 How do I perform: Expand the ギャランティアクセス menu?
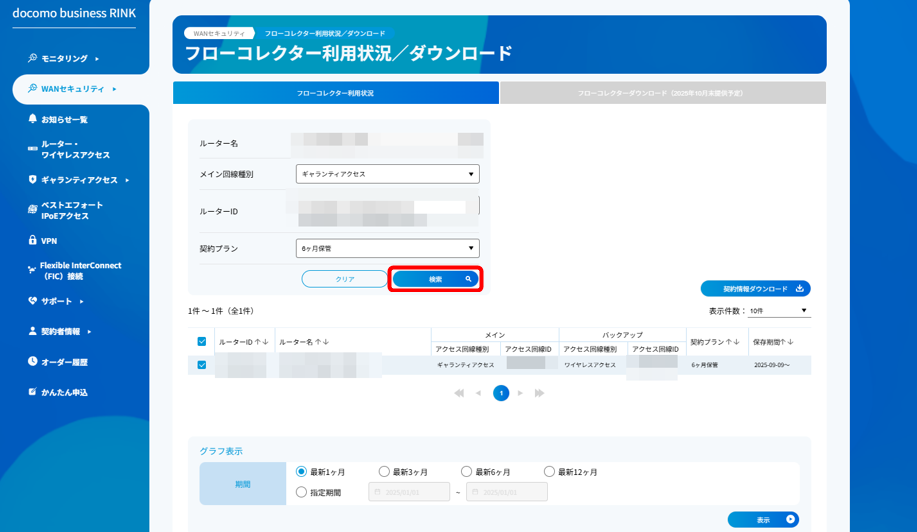point(127,180)
